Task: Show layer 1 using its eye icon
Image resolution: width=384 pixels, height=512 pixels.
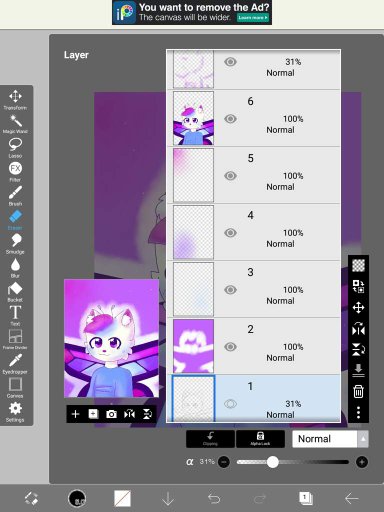Action: (230, 404)
